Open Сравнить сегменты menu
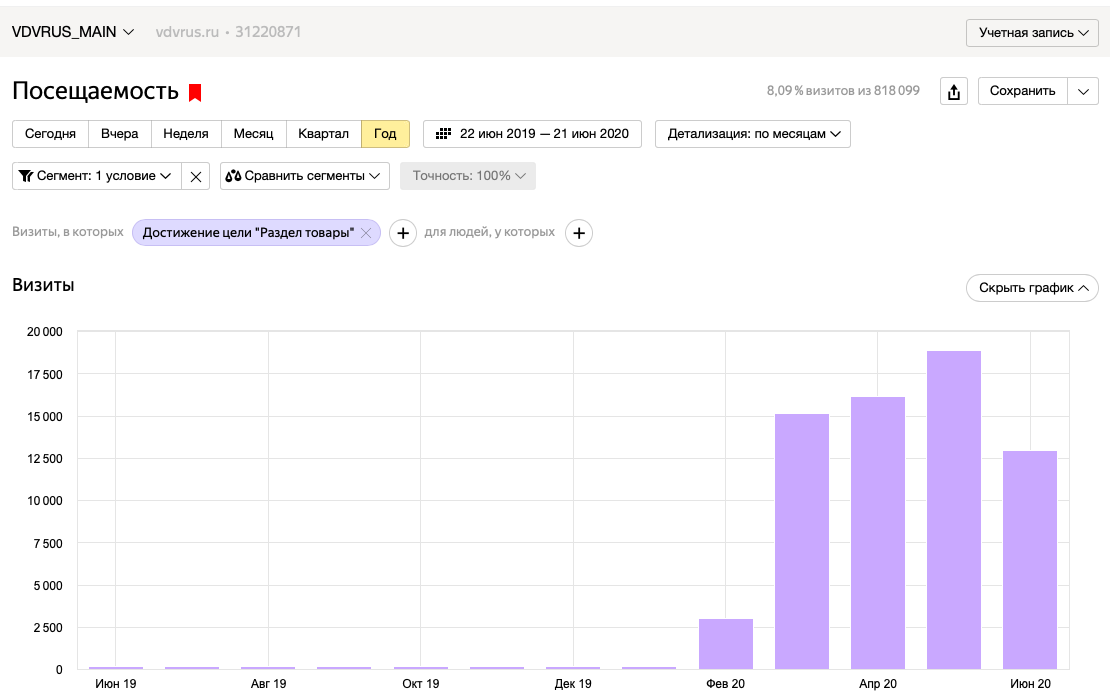This screenshot has width=1110, height=700. pyautogui.click(x=305, y=176)
